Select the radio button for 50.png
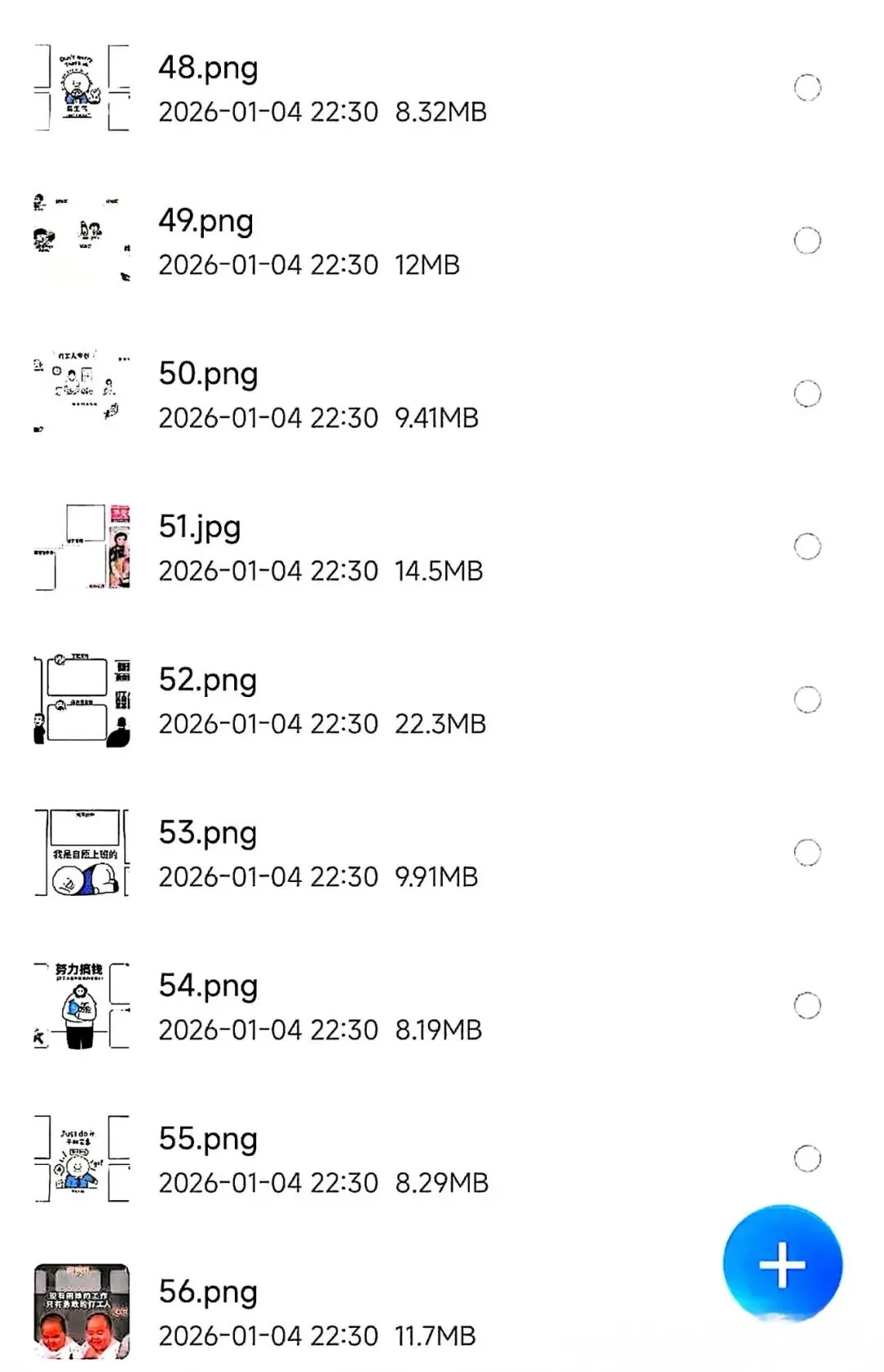The width and height of the screenshot is (884, 1372). (807, 394)
